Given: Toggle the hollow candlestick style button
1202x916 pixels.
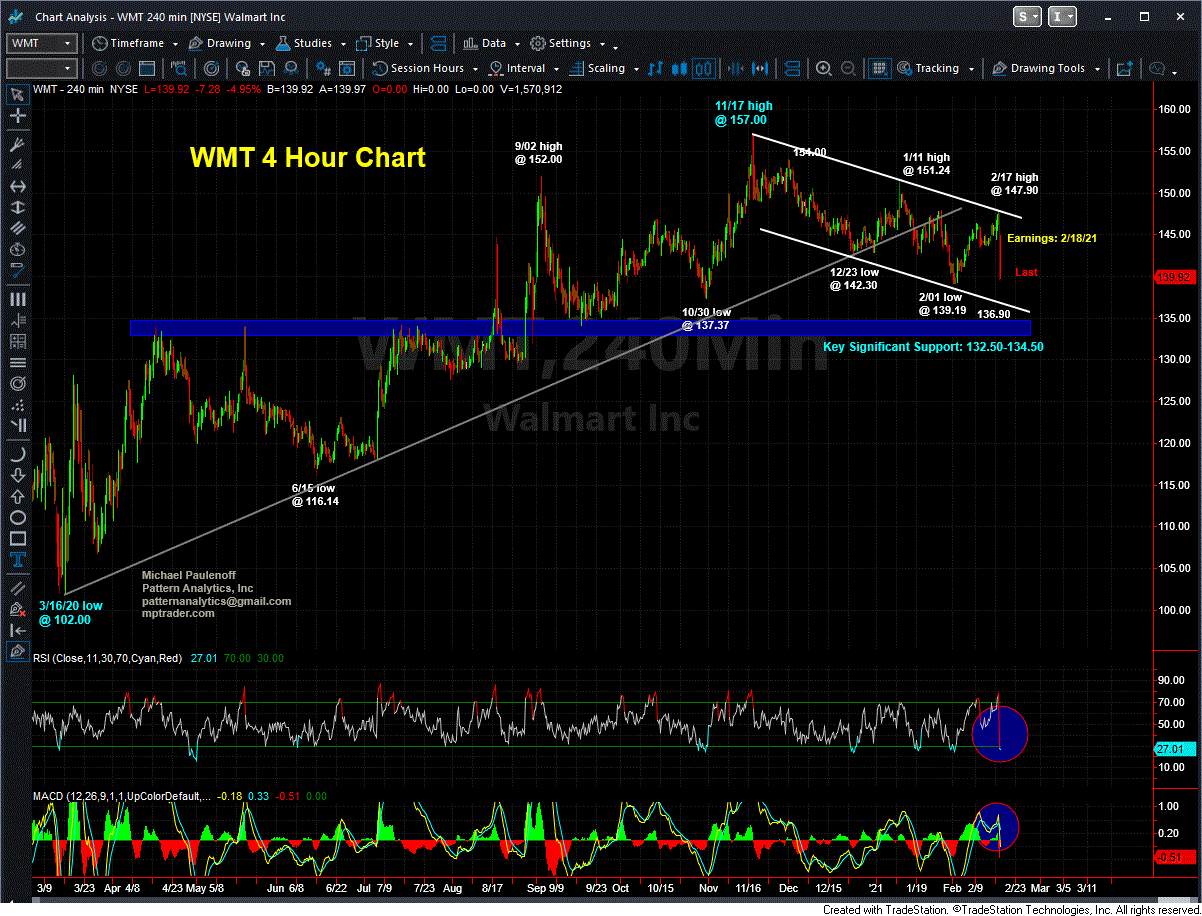Looking at the screenshot, I should pyautogui.click(x=704, y=68).
